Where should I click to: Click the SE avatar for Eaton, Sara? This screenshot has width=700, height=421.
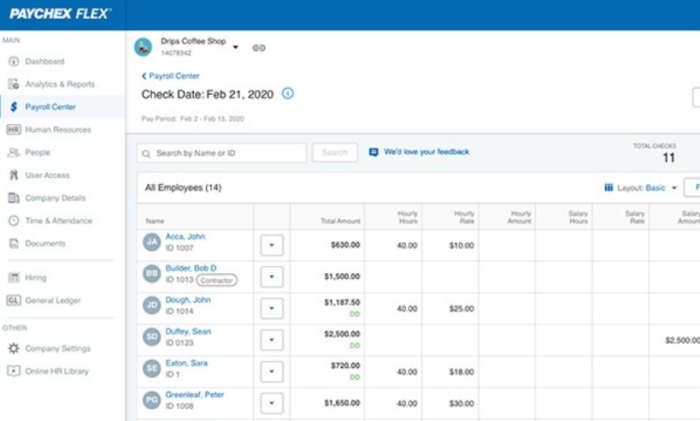152,369
